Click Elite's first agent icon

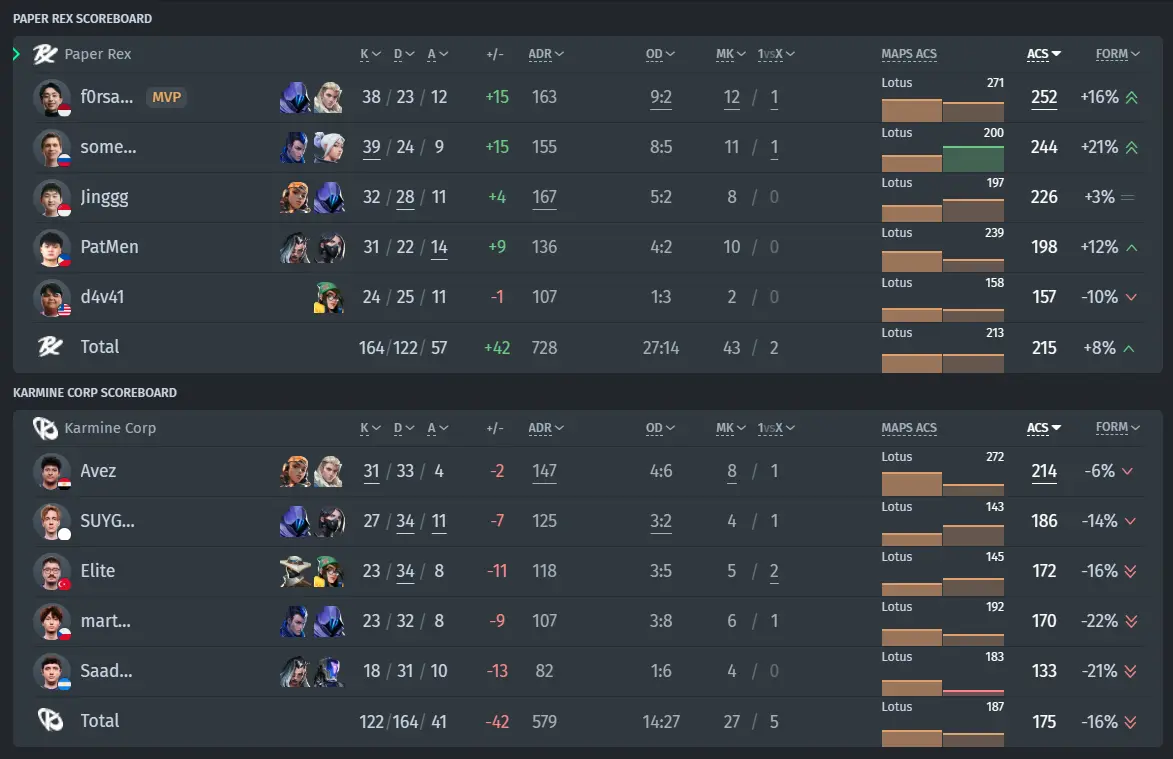pos(295,571)
